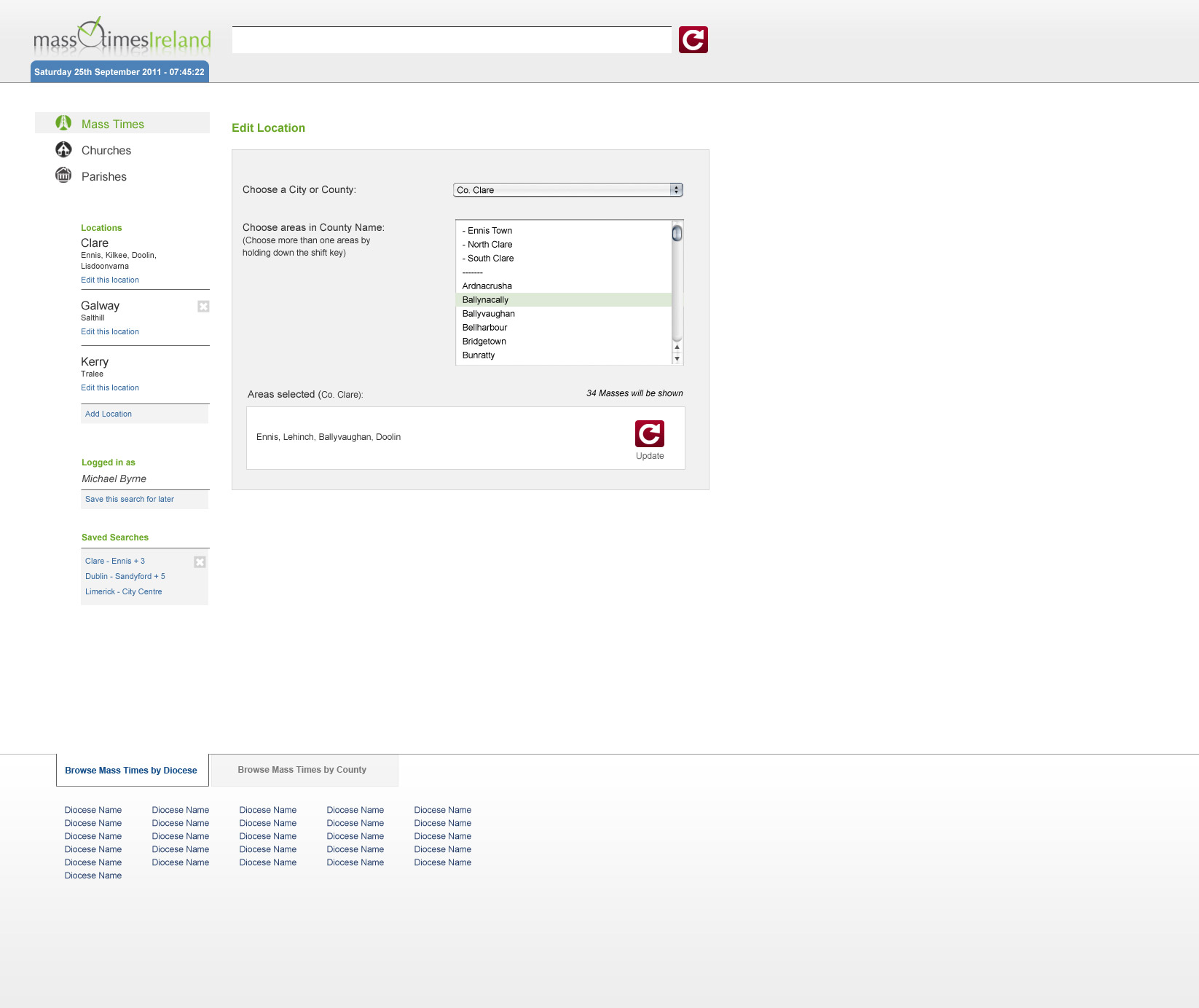Select Ballynacally in the areas list

click(x=486, y=300)
